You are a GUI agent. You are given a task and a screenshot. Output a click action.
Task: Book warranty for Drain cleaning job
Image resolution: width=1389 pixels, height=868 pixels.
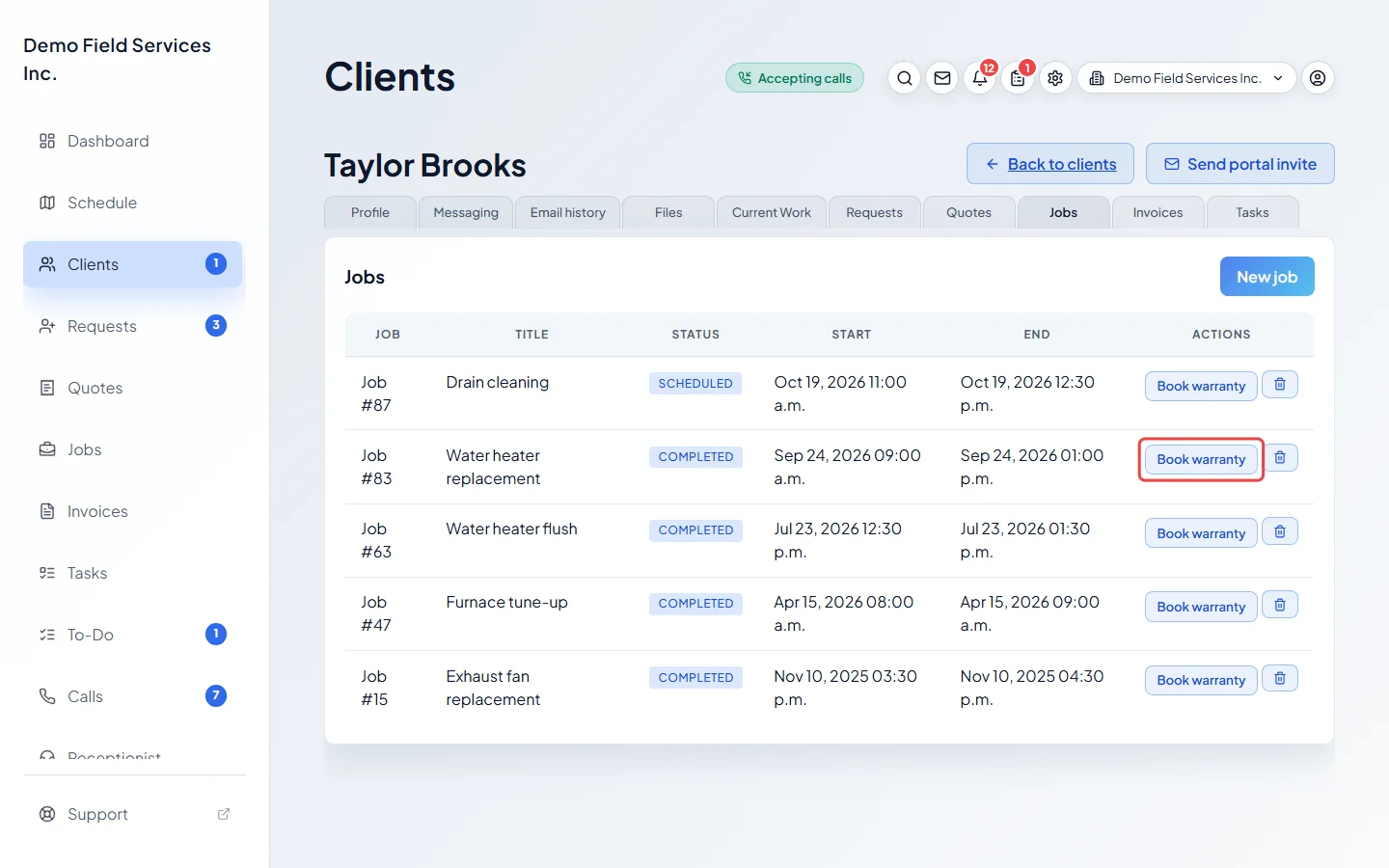point(1201,386)
